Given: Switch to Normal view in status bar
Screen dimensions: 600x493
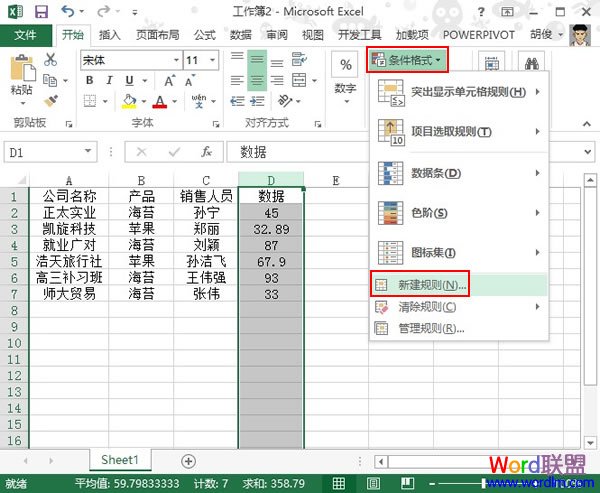Looking at the screenshot, I should coord(338,483).
